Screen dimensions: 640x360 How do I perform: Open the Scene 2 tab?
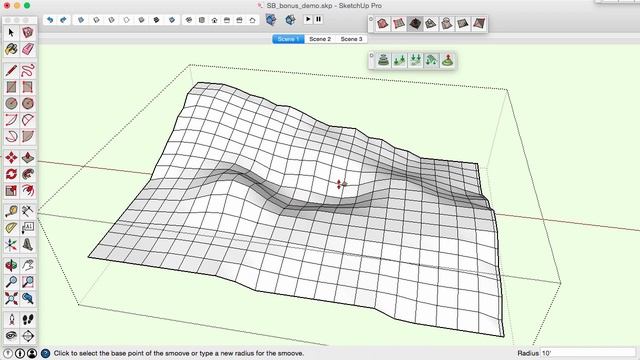pos(320,39)
